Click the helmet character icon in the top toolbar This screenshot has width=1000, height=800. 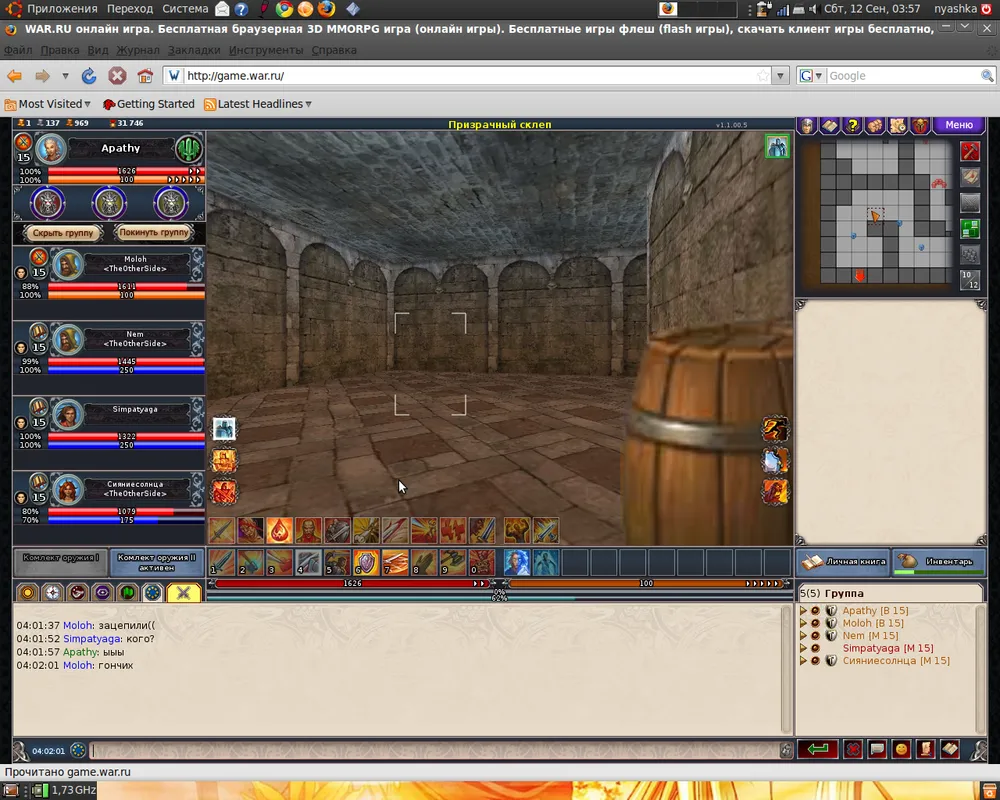(808, 125)
